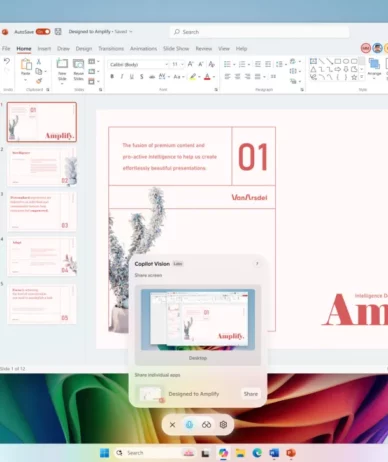
Task: Click the New Slide icon
Action: tap(62, 69)
